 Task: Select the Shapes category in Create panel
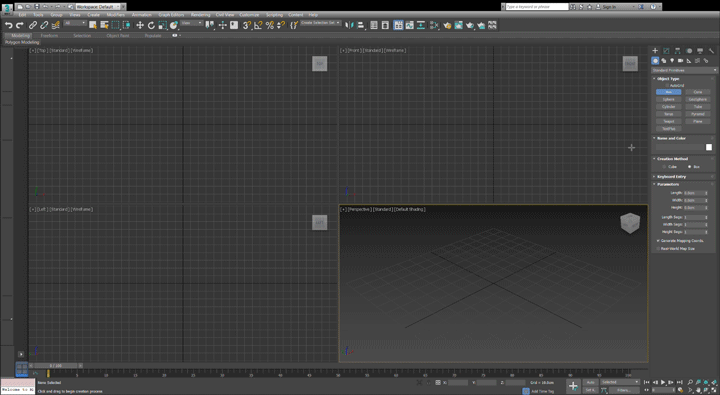pyautogui.click(x=664, y=61)
